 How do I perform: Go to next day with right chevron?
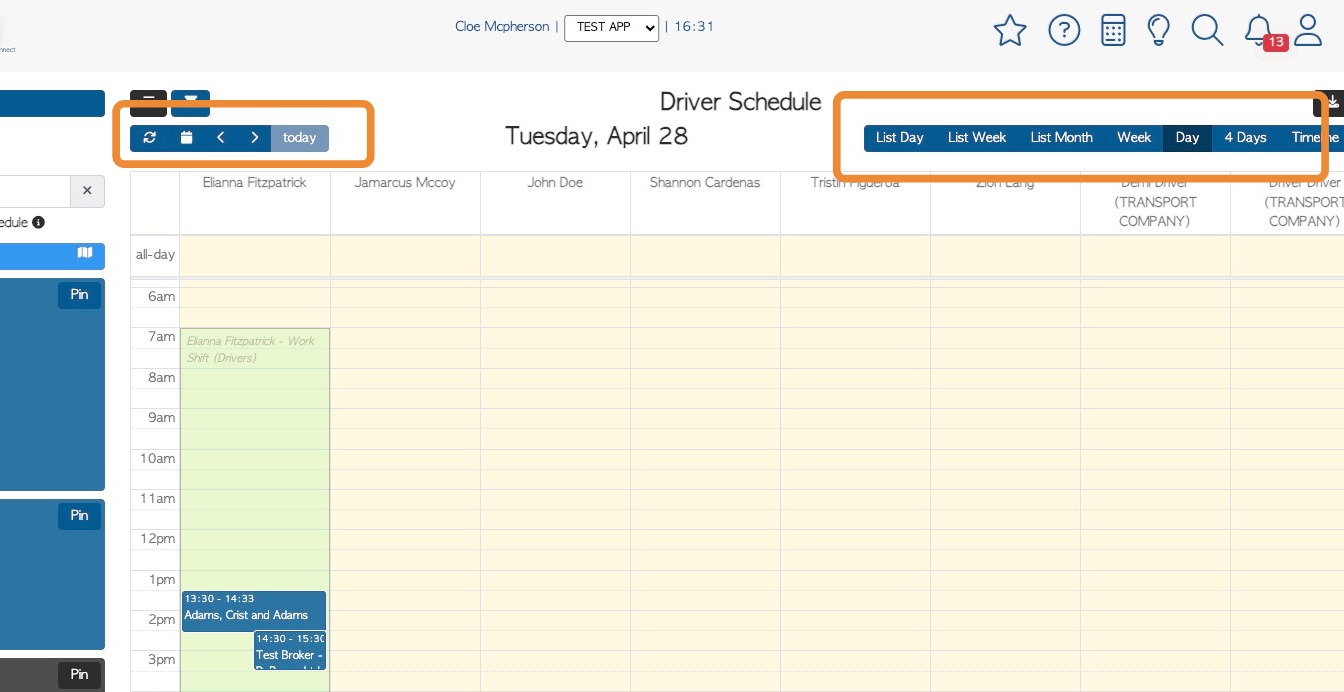click(x=255, y=138)
